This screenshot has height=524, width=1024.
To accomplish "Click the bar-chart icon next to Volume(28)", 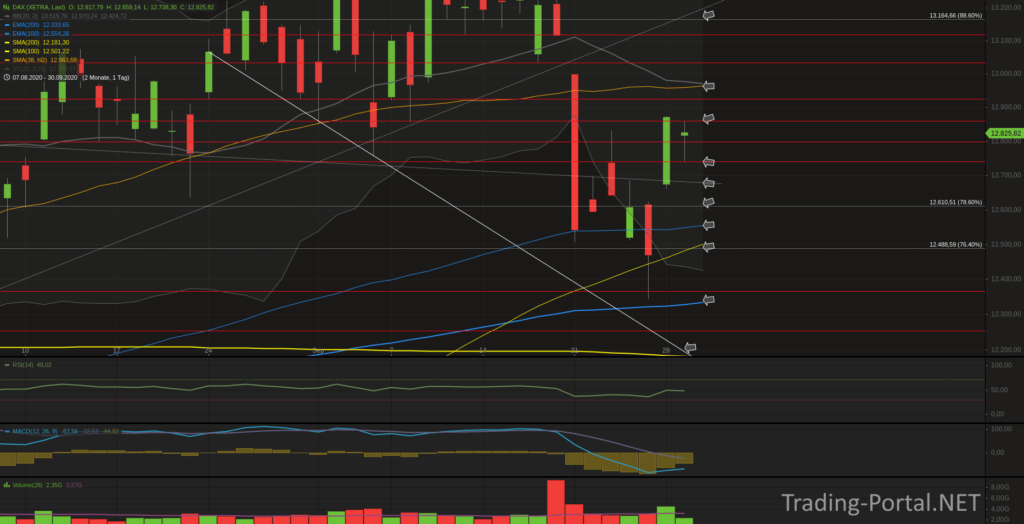I will [x=7, y=485].
